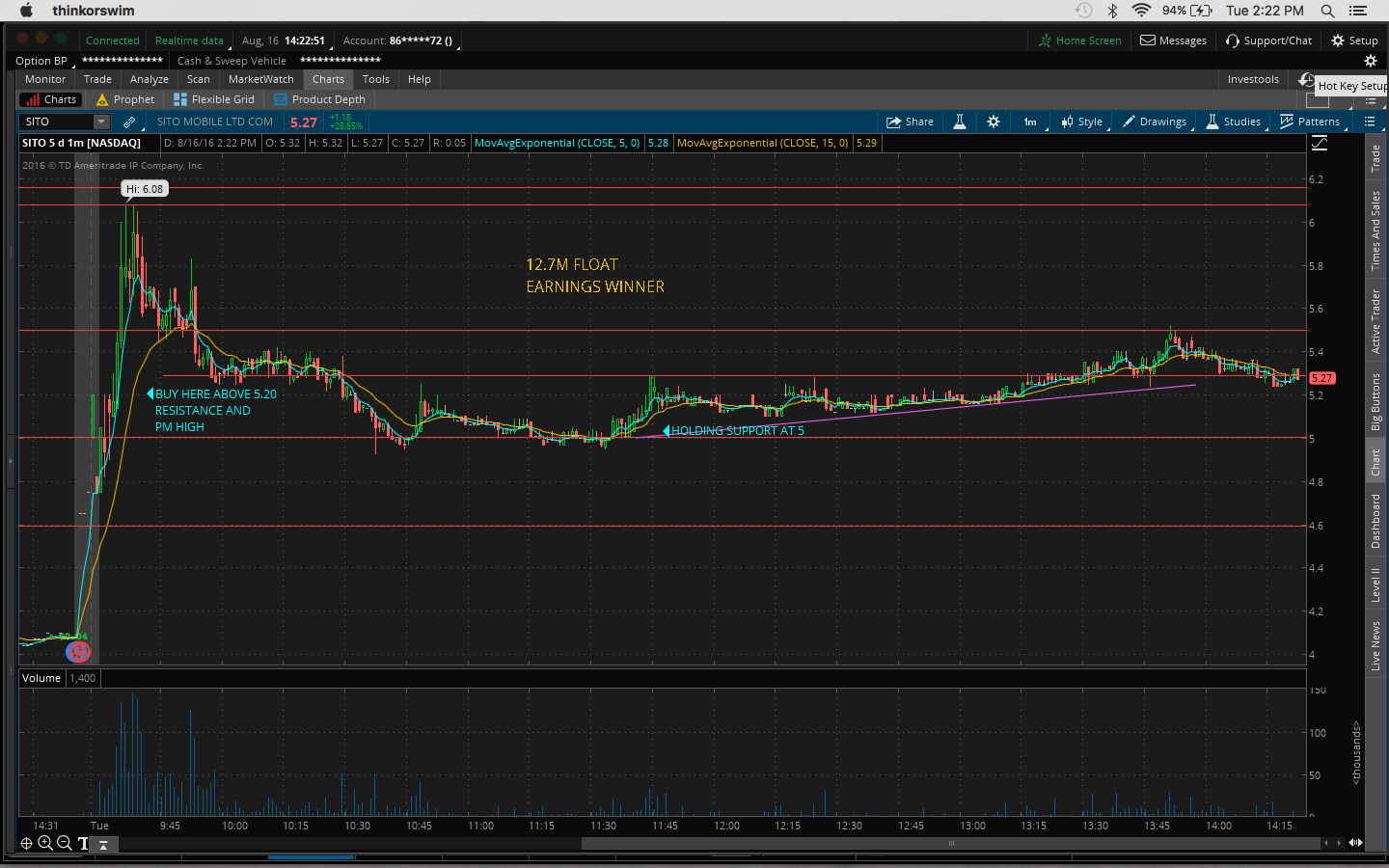Open Messages in the top bar
Image resolution: width=1389 pixels, height=868 pixels.
(x=1173, y=41)
